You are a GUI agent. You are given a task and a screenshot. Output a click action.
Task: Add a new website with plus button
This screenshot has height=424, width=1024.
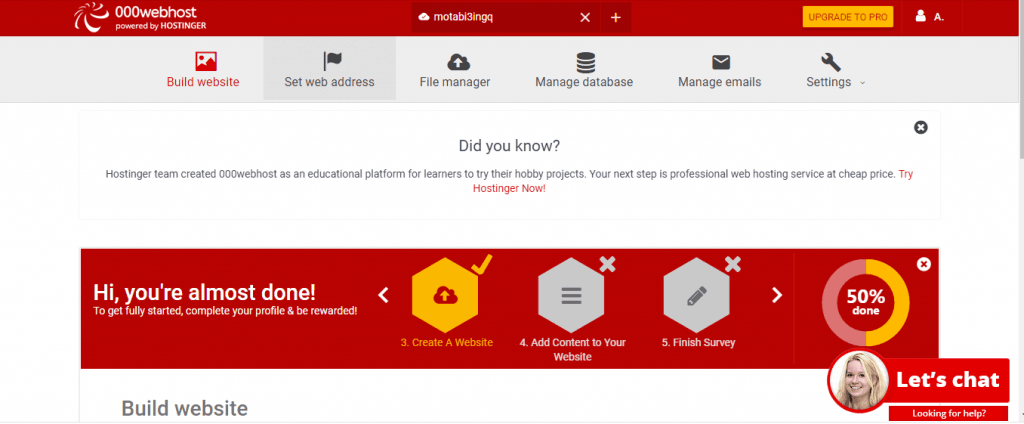pos(615,17)
